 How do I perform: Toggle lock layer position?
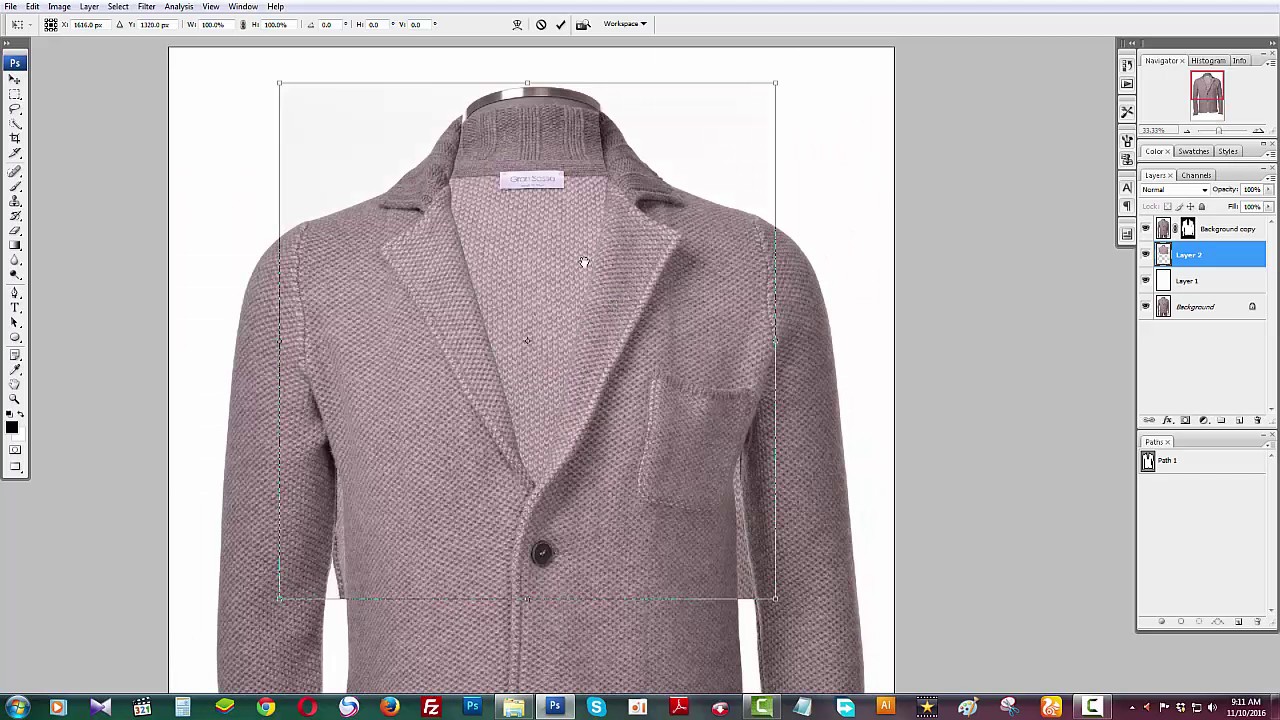[x=1190, y=207]
